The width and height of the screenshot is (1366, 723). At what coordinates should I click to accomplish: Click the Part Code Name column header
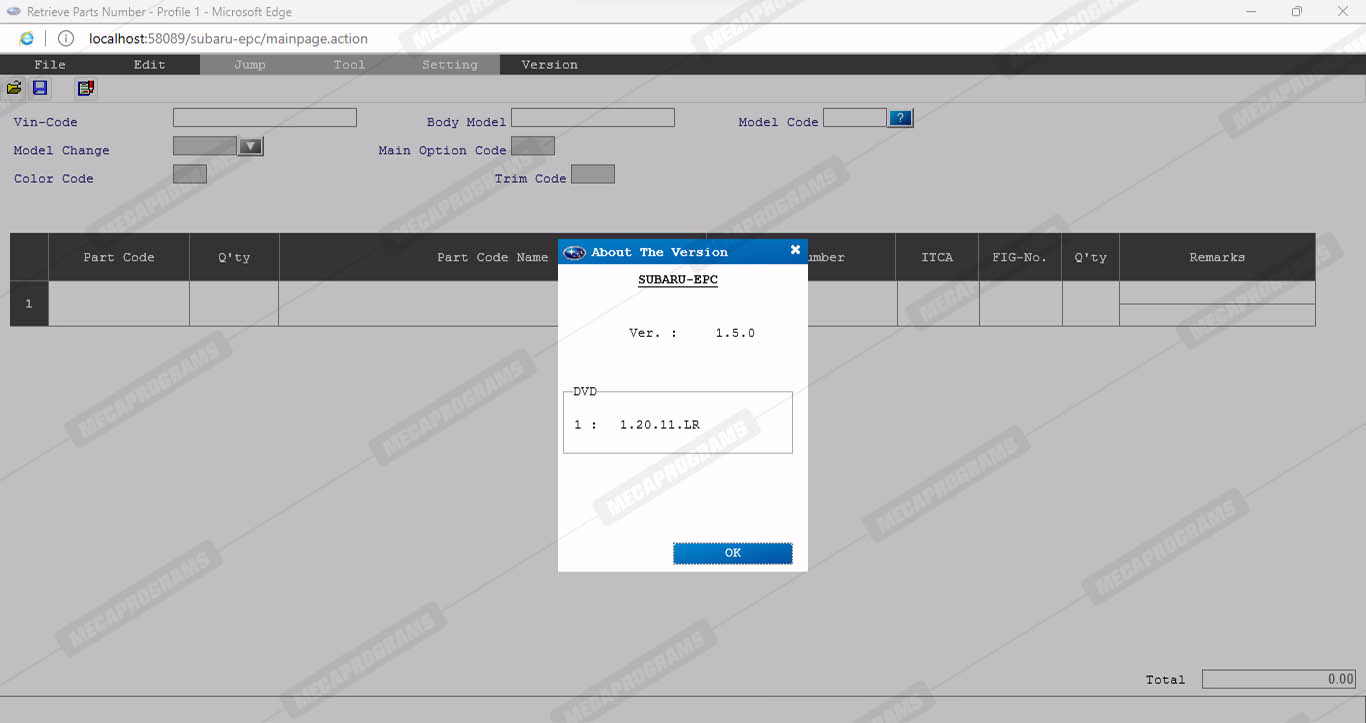tap(492, 257)
